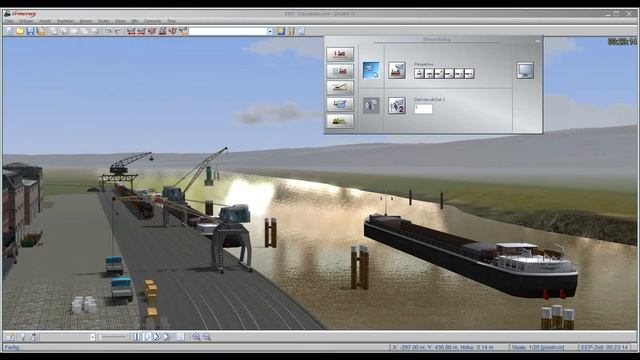Open the Shop menu
The width and height of the screenshot is (640, 360).
(171, 21)
